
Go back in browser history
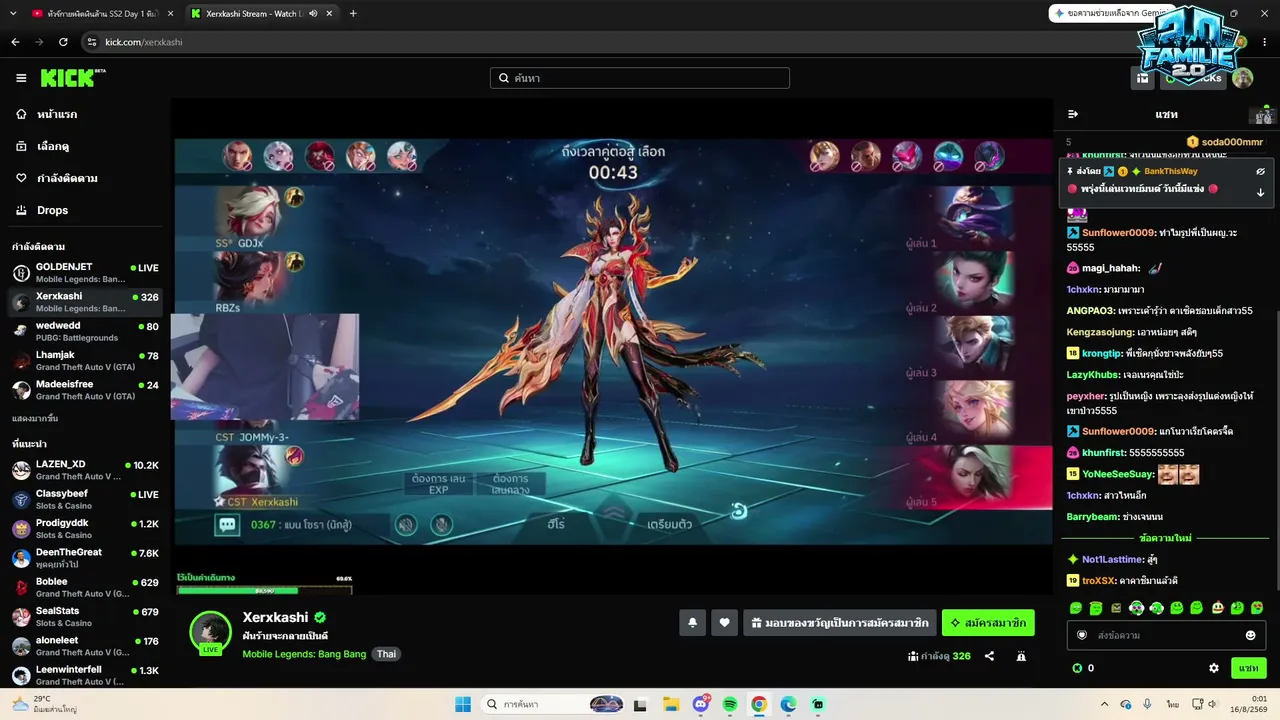click(15, 42)
